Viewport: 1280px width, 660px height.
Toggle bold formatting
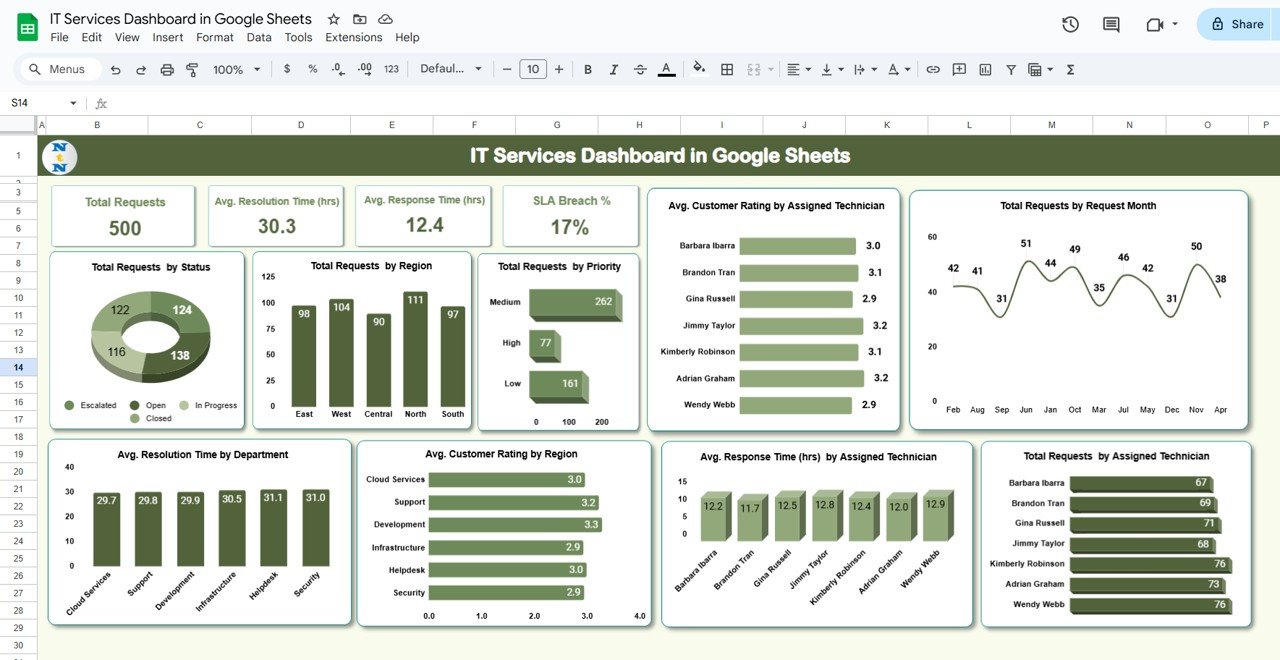click(x=588, y=69)
